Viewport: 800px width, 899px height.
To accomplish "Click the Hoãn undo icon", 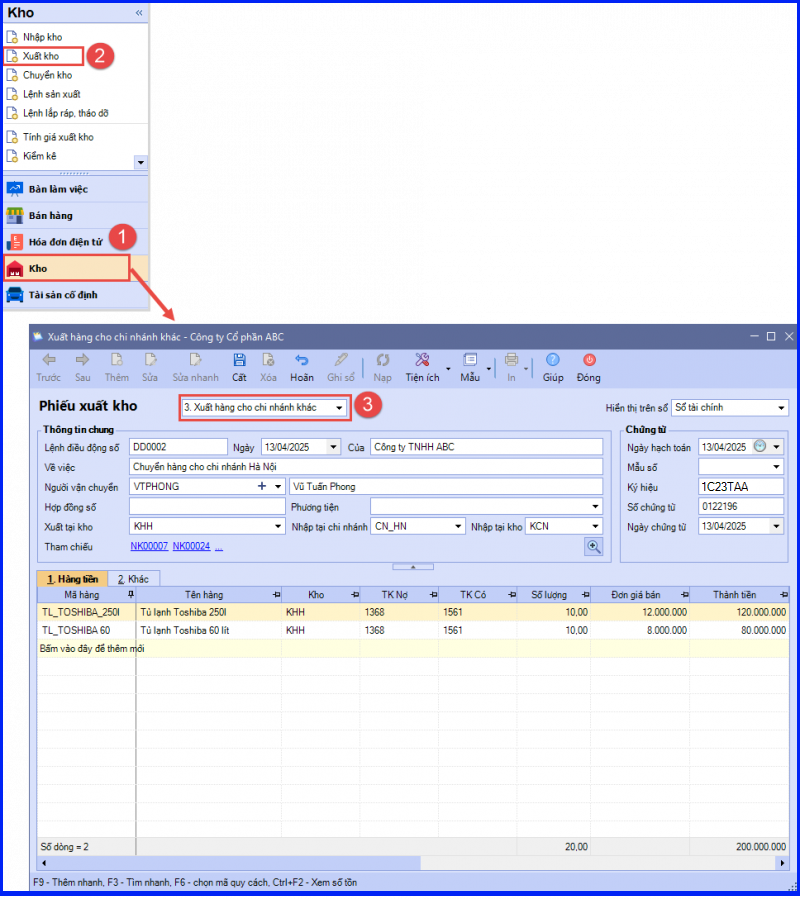I will [x=302, y=360].
